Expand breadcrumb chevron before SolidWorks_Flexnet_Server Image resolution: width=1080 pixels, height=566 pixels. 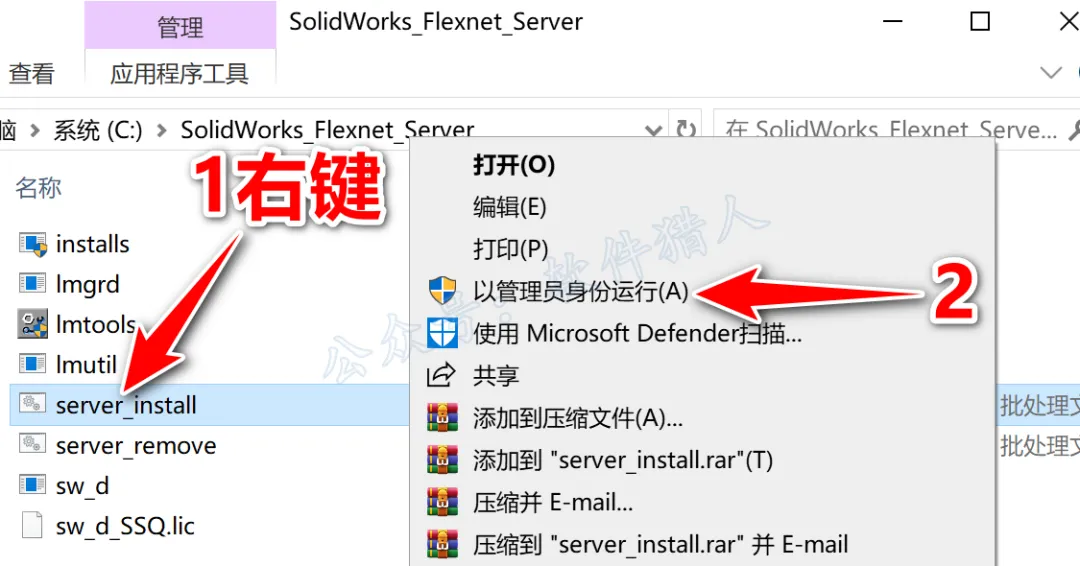point(162,129)
